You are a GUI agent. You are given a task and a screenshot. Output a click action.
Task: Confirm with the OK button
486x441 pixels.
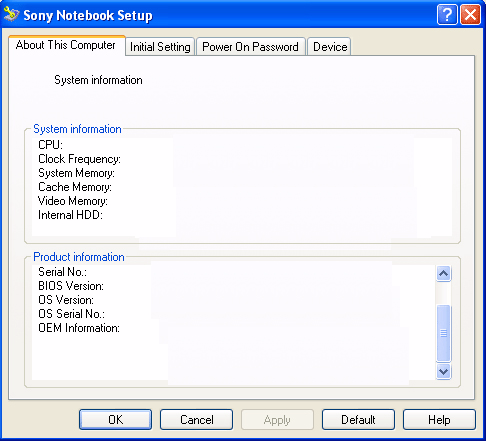pyautogui.click(x=115, y=420)
